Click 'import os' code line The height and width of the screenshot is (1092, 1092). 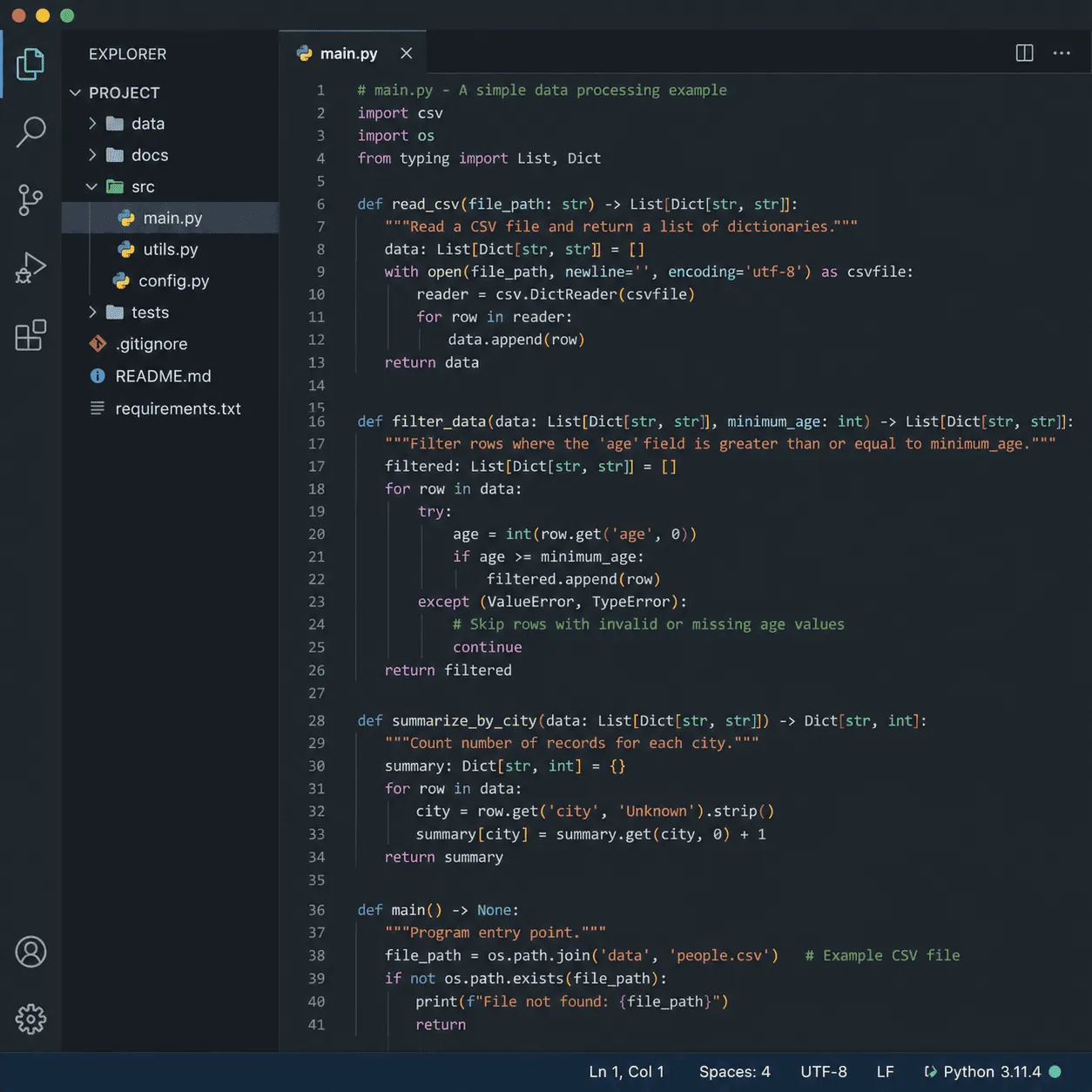point(395,136)
